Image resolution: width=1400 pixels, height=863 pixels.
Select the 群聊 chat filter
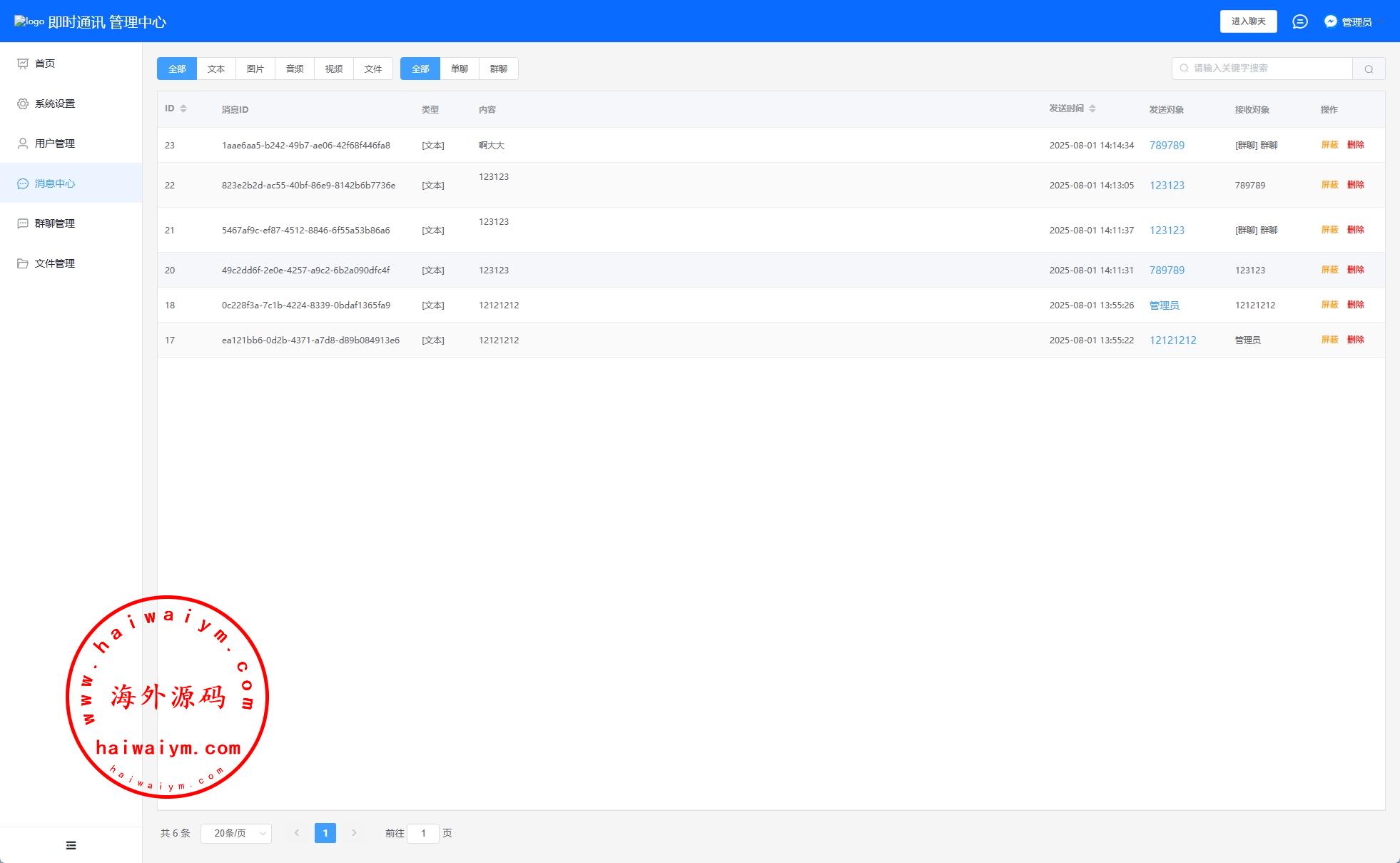[498, 69]
